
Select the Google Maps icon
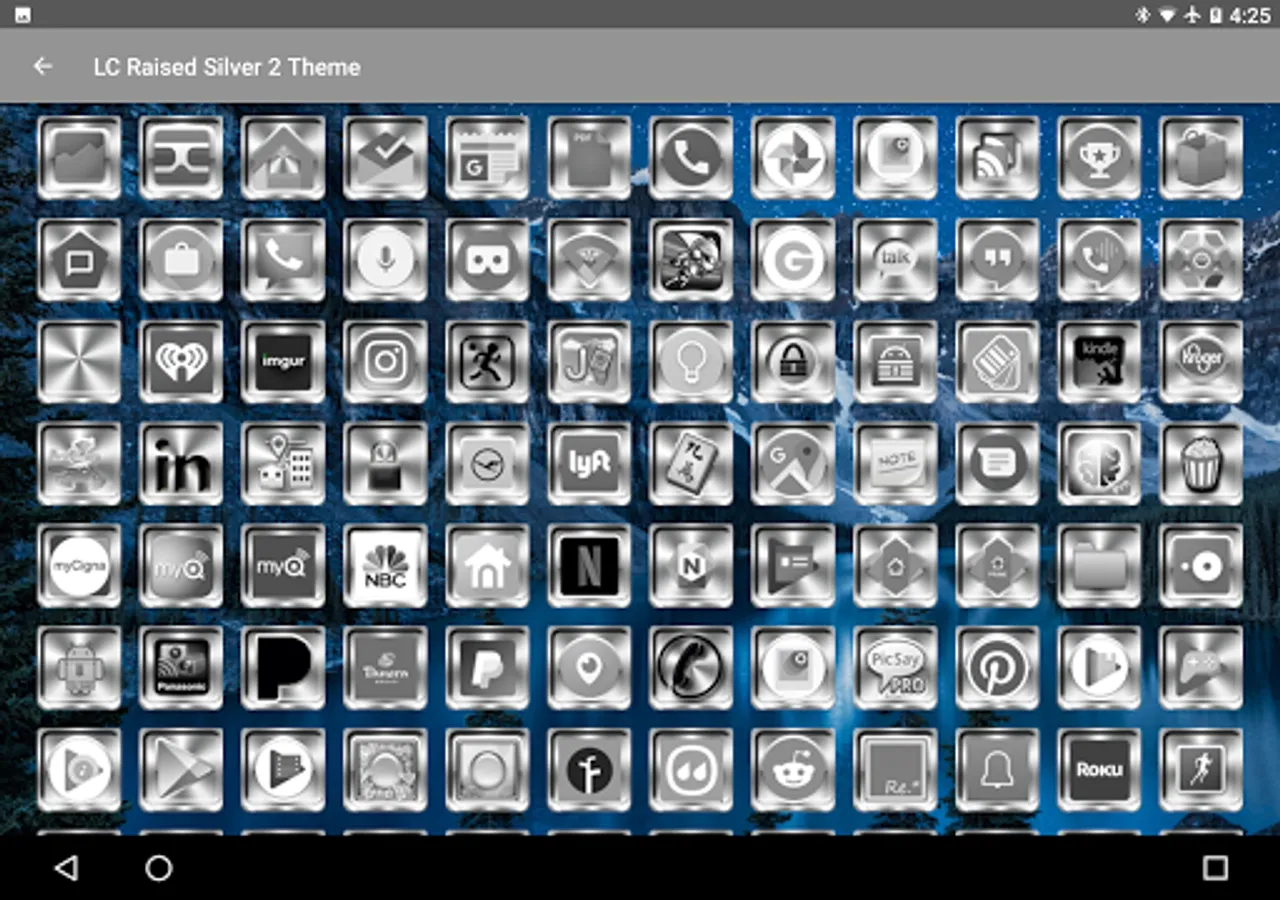793,463
